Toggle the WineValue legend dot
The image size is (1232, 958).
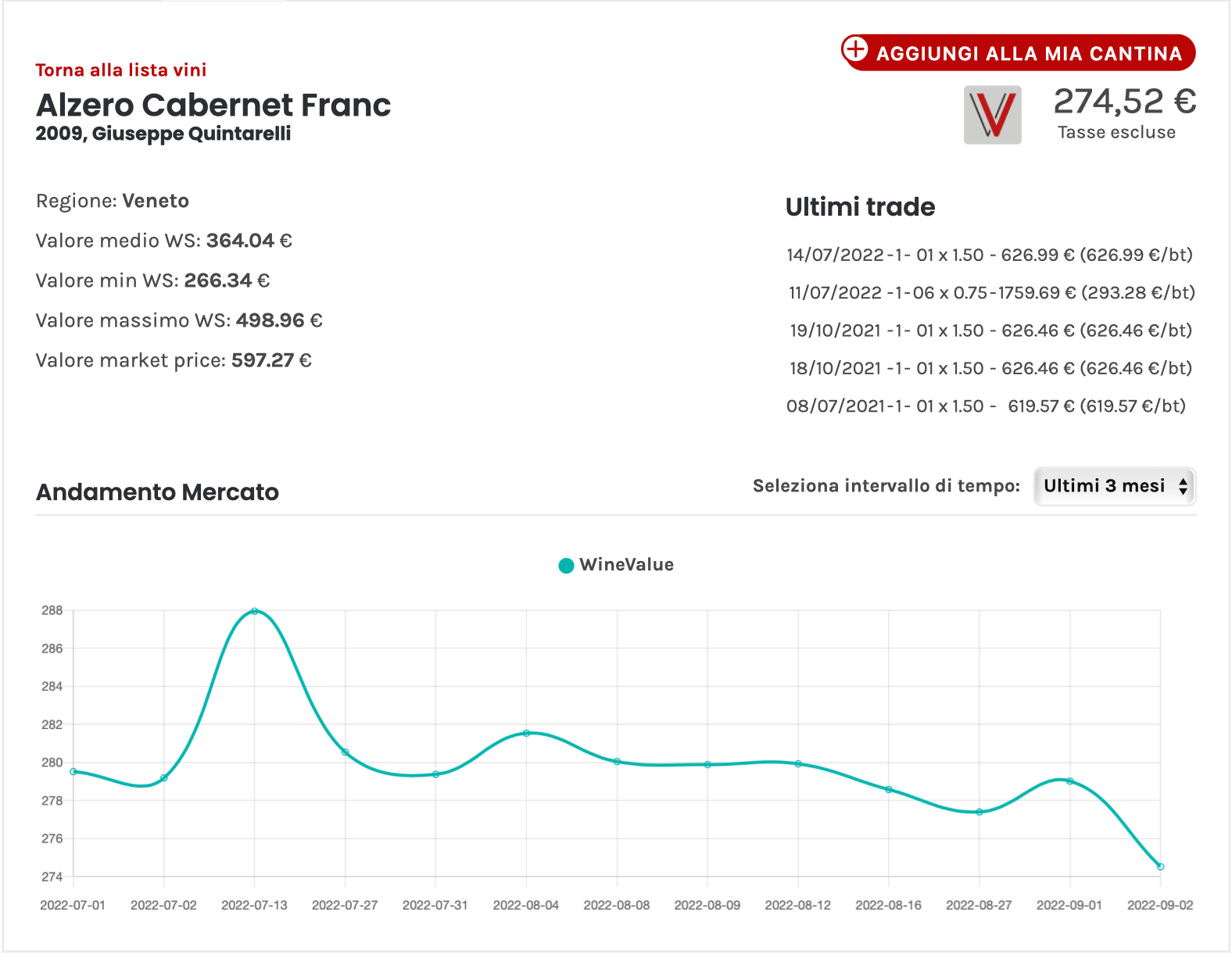click(x=566, y=566)
